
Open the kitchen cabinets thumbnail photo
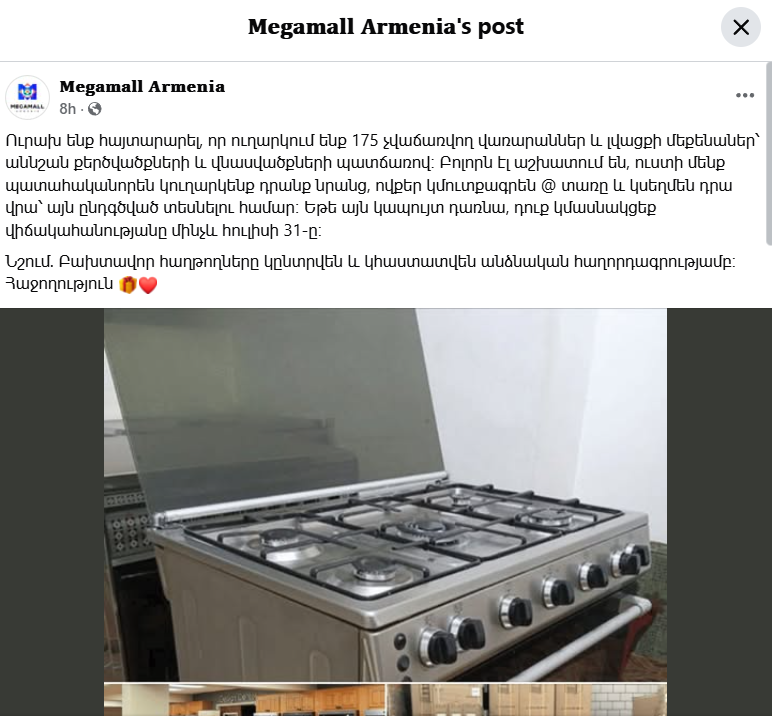coord(244,700)
